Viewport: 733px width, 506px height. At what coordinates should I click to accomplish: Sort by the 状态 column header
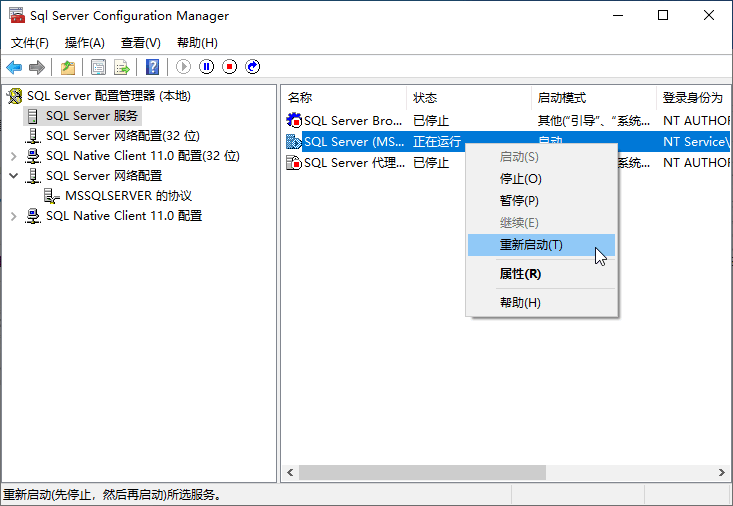[x=469, y=98]
